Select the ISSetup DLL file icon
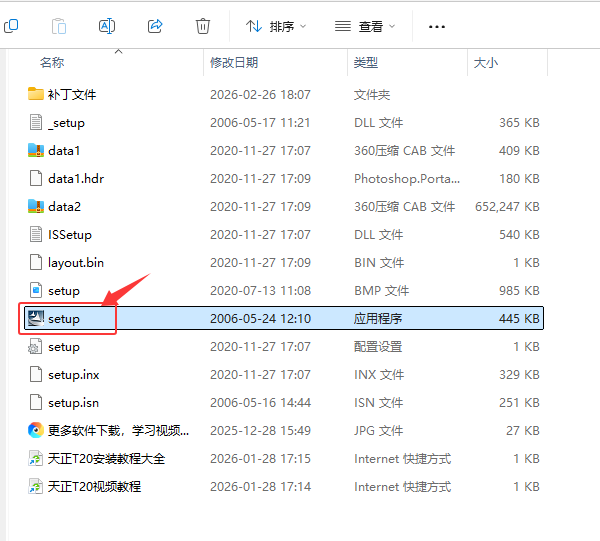Image resolution: width=600 pixels, height=541 pixels. pyautogui.click(x=36, y=234)
